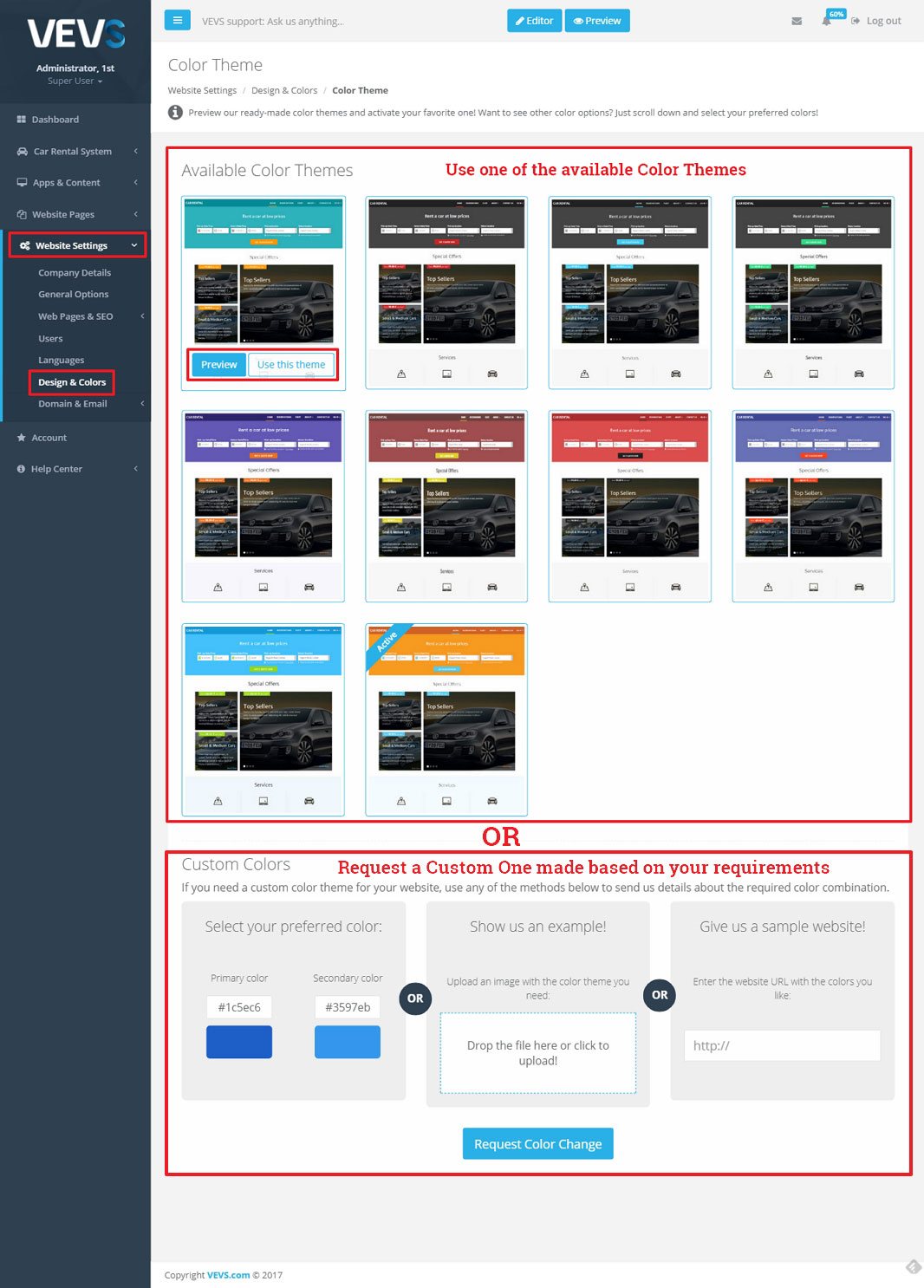Open the Super User dropdown

[x=75, y=81]
